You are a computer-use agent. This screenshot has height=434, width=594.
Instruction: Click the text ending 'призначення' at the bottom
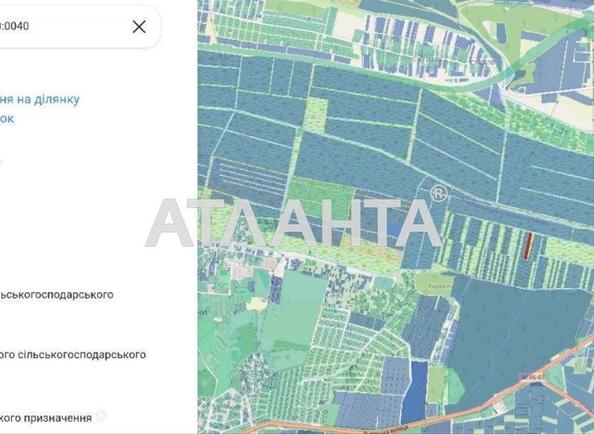point(46,418)
